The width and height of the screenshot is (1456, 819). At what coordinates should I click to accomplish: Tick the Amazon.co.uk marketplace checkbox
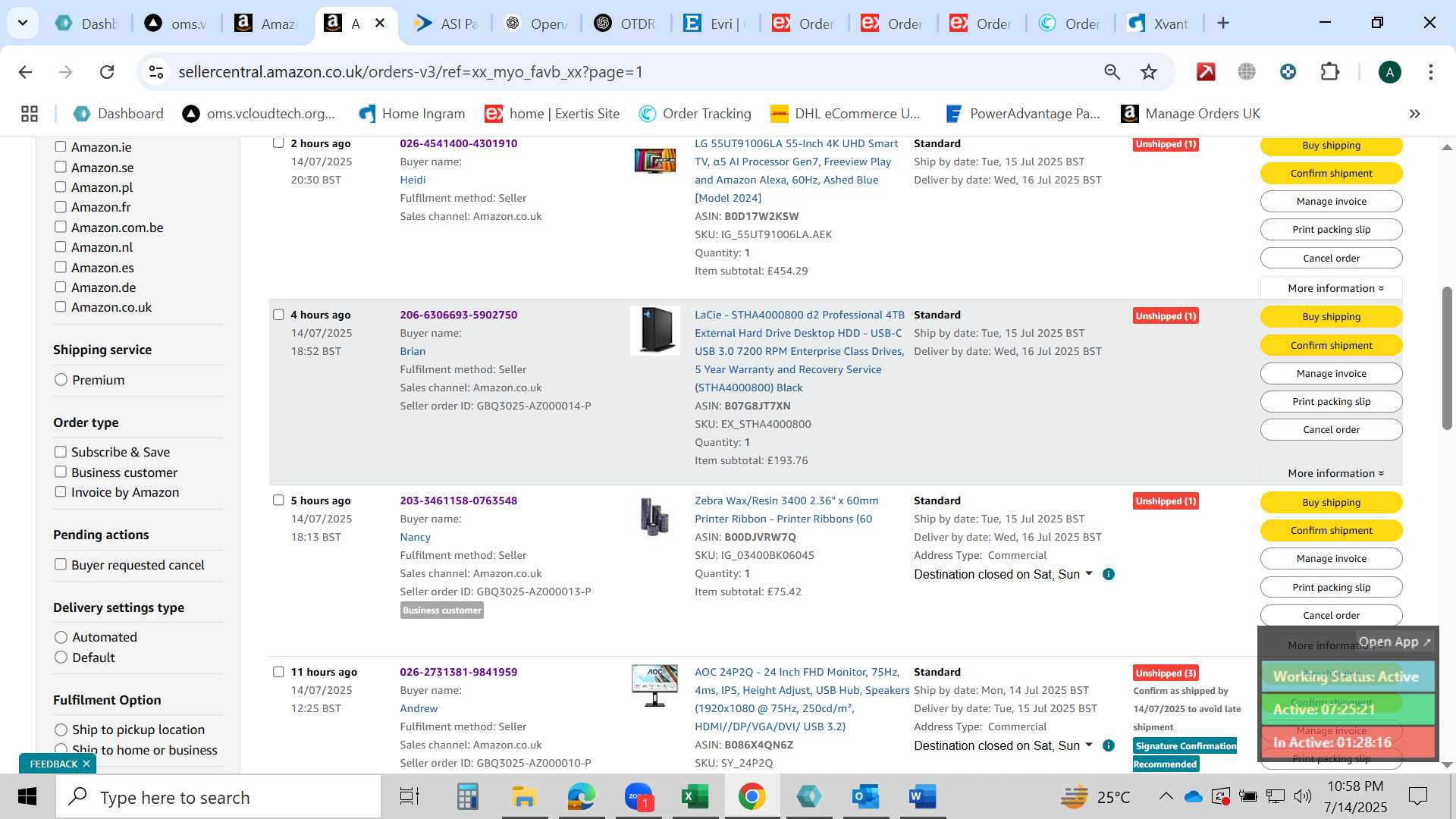coord(61,306)
